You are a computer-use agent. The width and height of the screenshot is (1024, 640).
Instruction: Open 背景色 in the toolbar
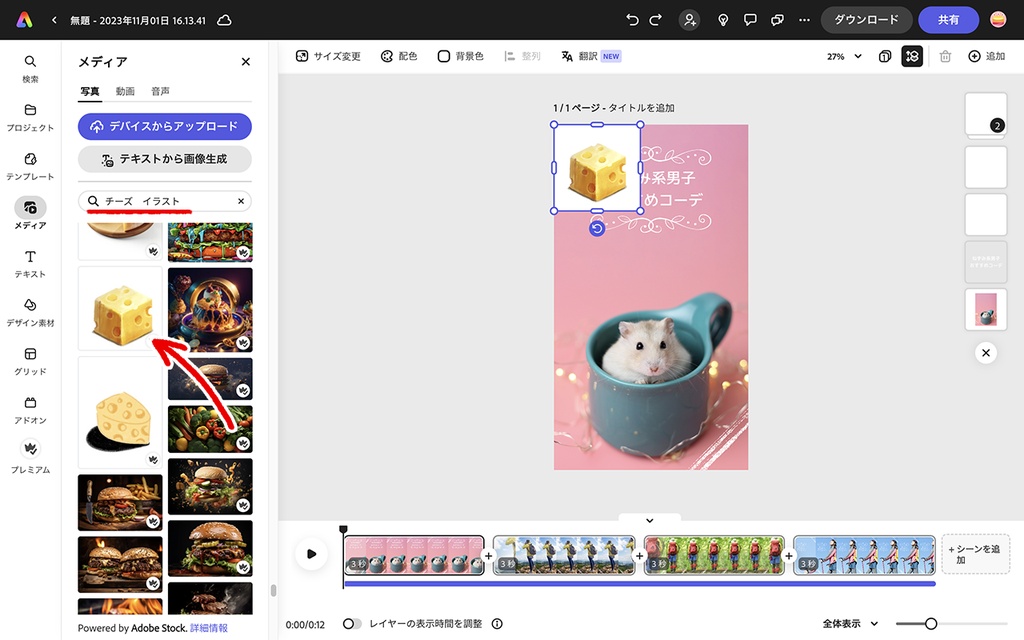coord(460,56)
